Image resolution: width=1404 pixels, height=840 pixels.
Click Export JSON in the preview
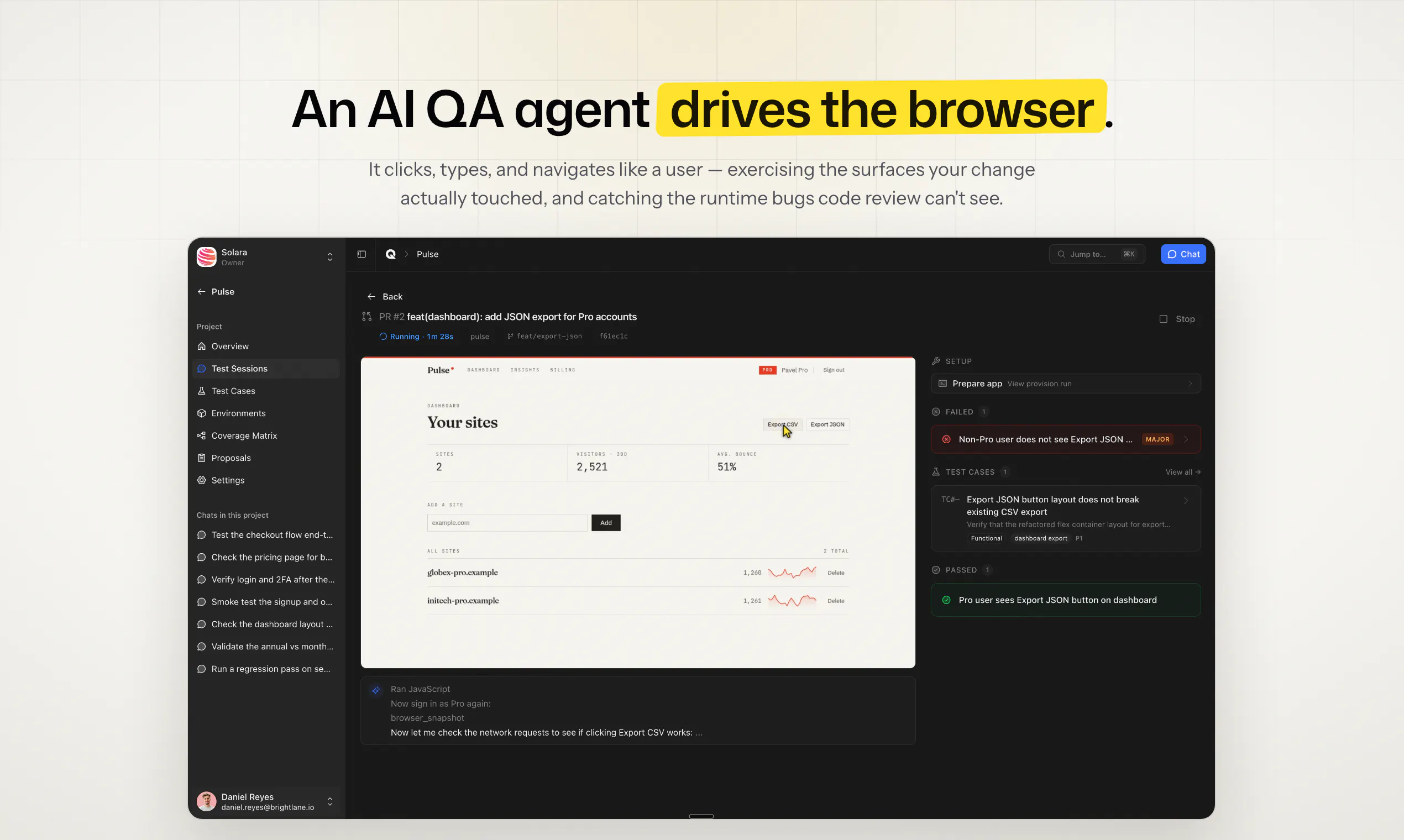pos(827,424)
